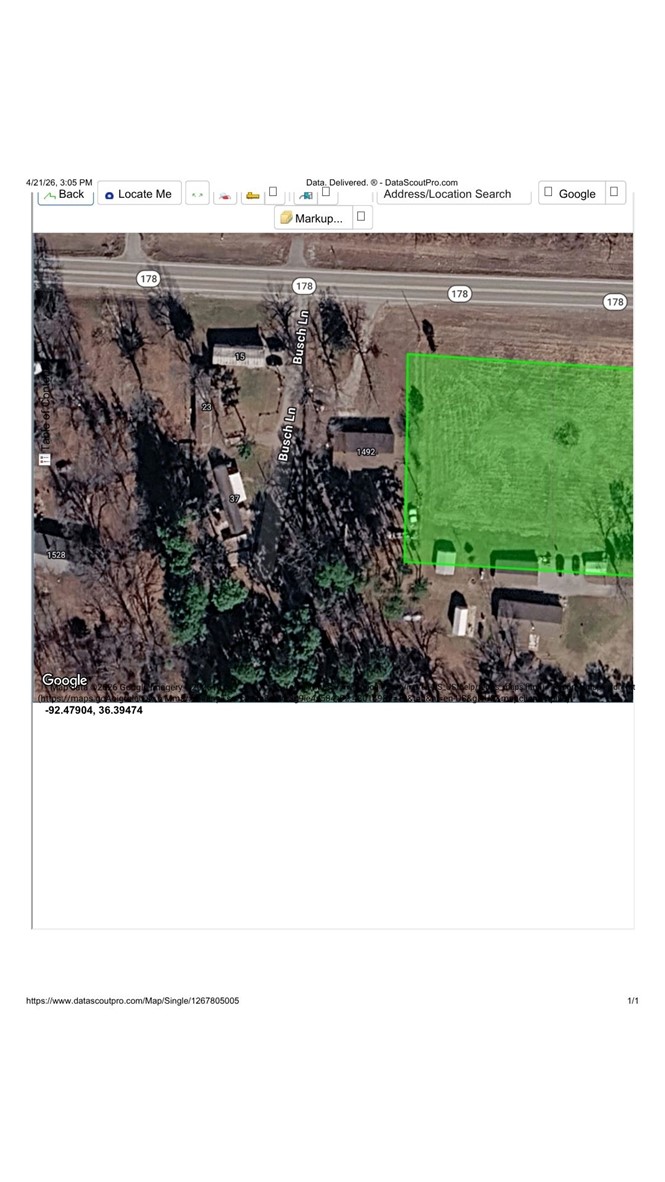The height and width of the screenshot is (1182, 665).
Task: Click the green arrows zoom extent icon
Action: tap(197, 194)
